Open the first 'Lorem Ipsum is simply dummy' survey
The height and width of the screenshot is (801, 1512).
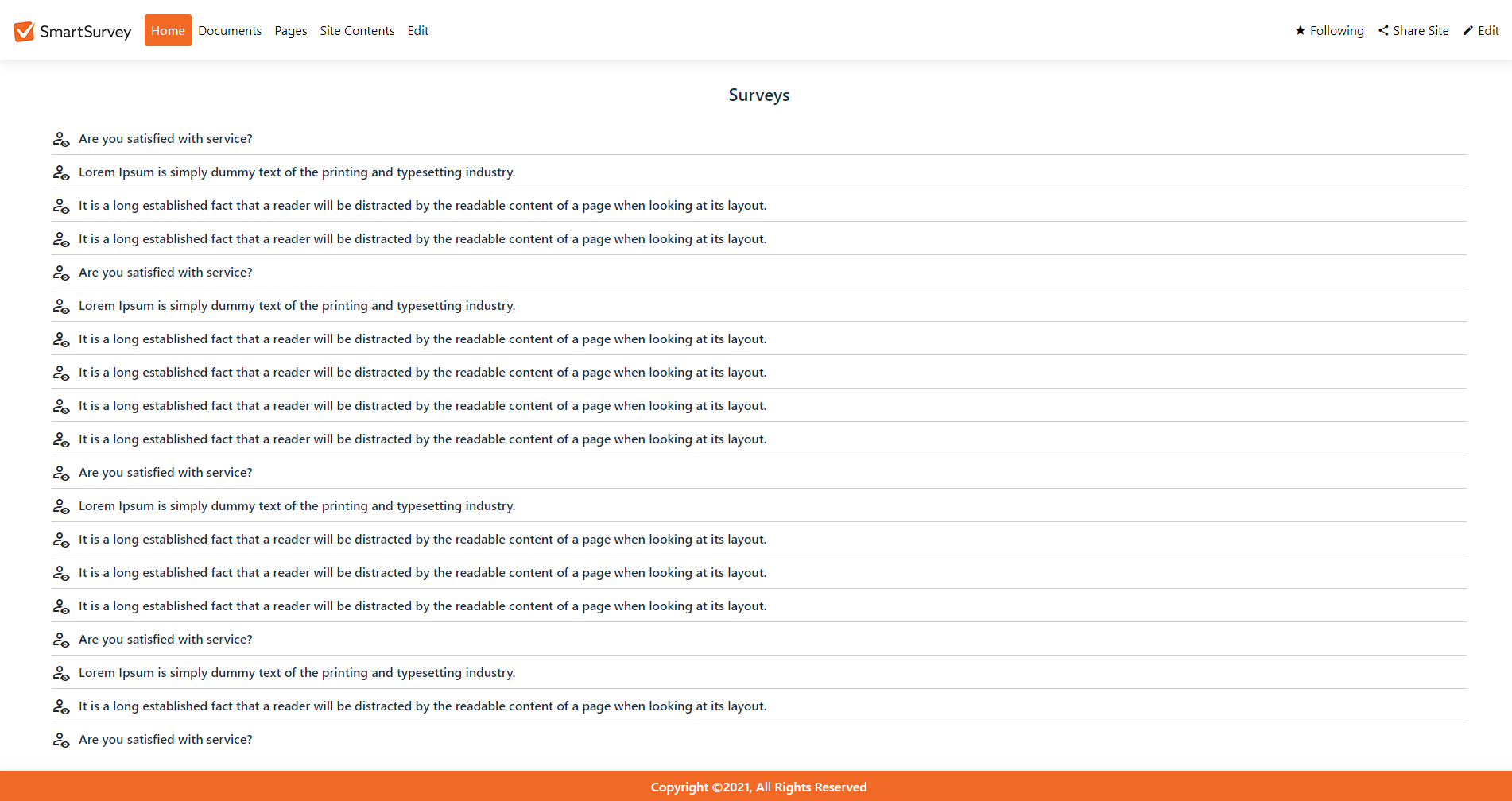[297, 172]
